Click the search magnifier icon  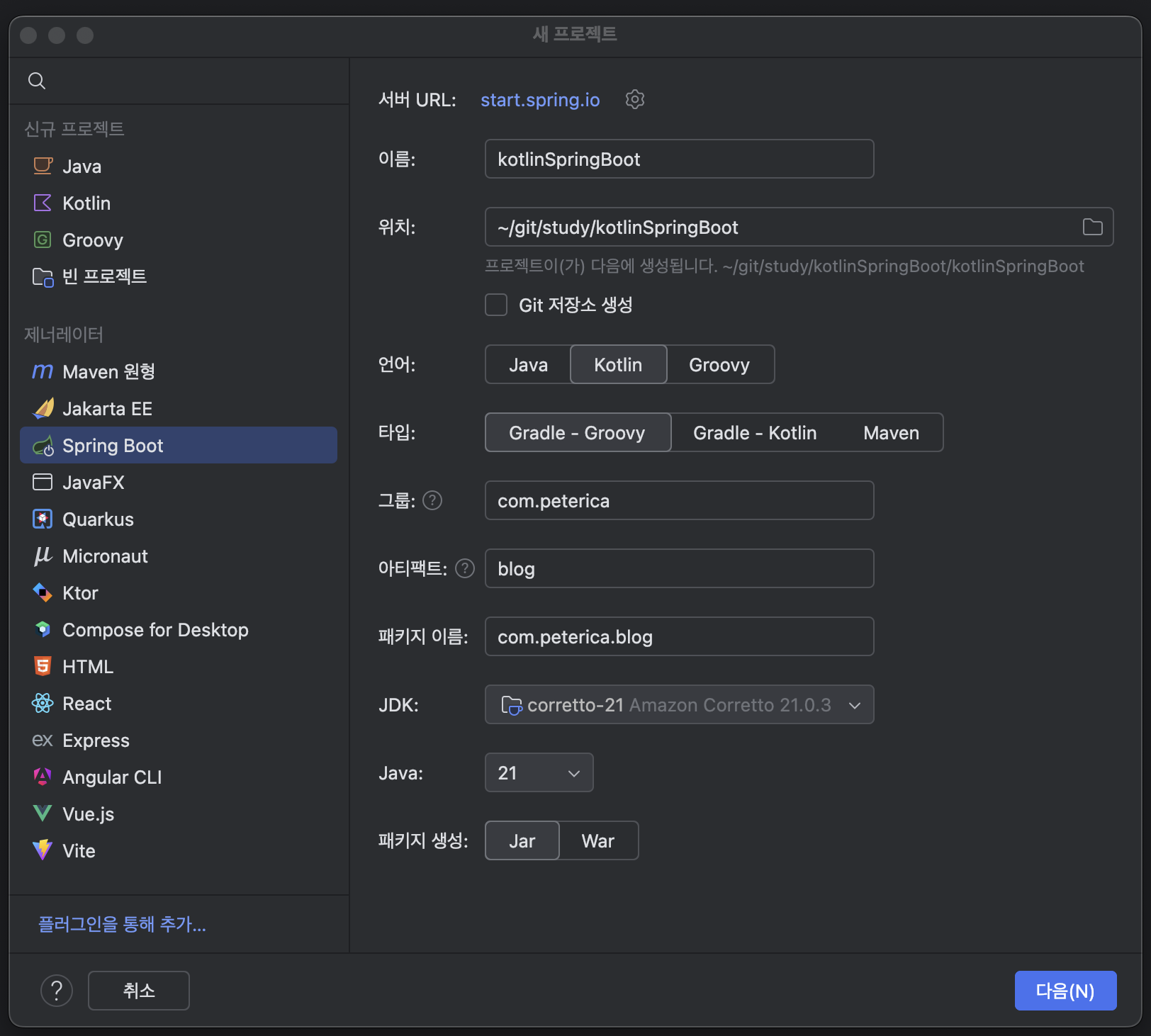[x=37, y=81]
